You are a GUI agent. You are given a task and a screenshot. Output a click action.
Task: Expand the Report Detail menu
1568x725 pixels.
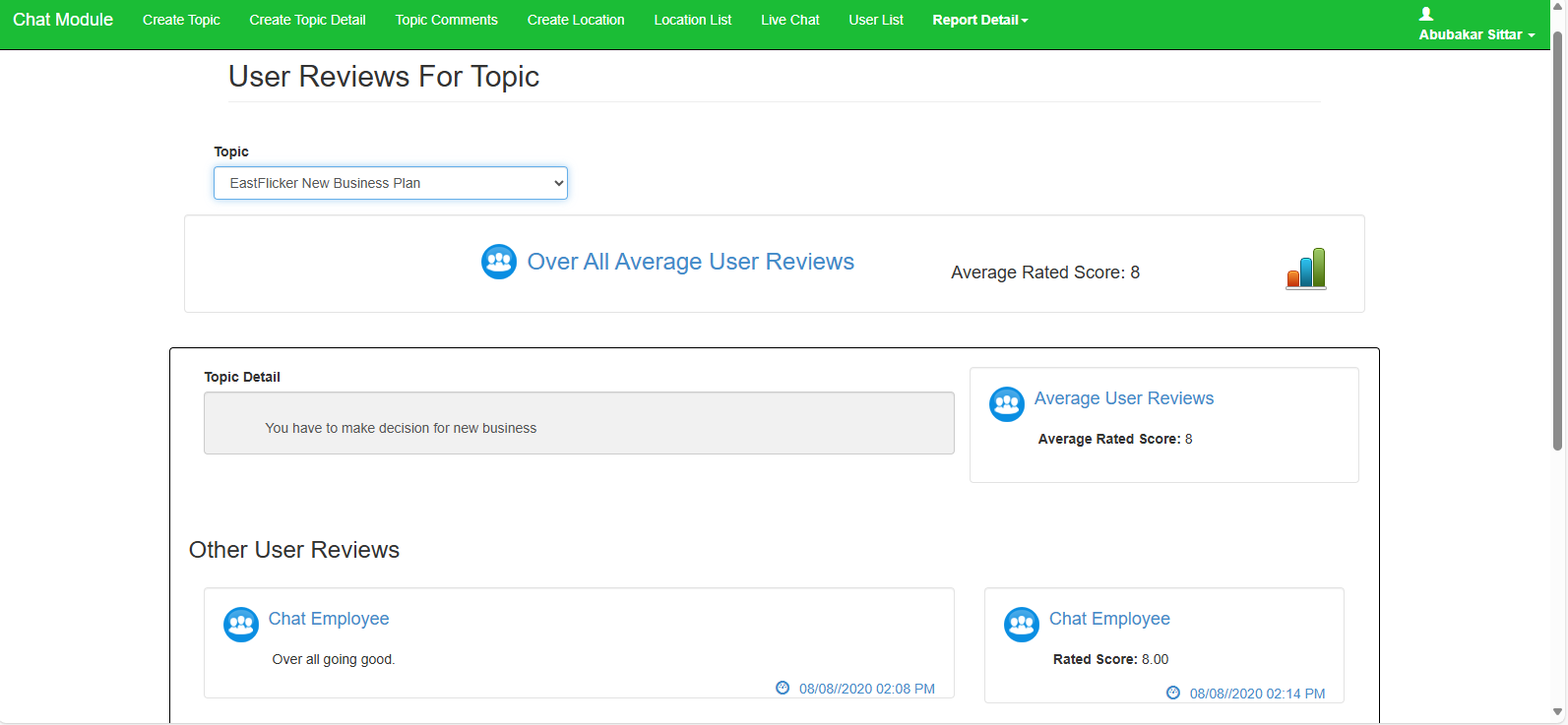(979, 20)
